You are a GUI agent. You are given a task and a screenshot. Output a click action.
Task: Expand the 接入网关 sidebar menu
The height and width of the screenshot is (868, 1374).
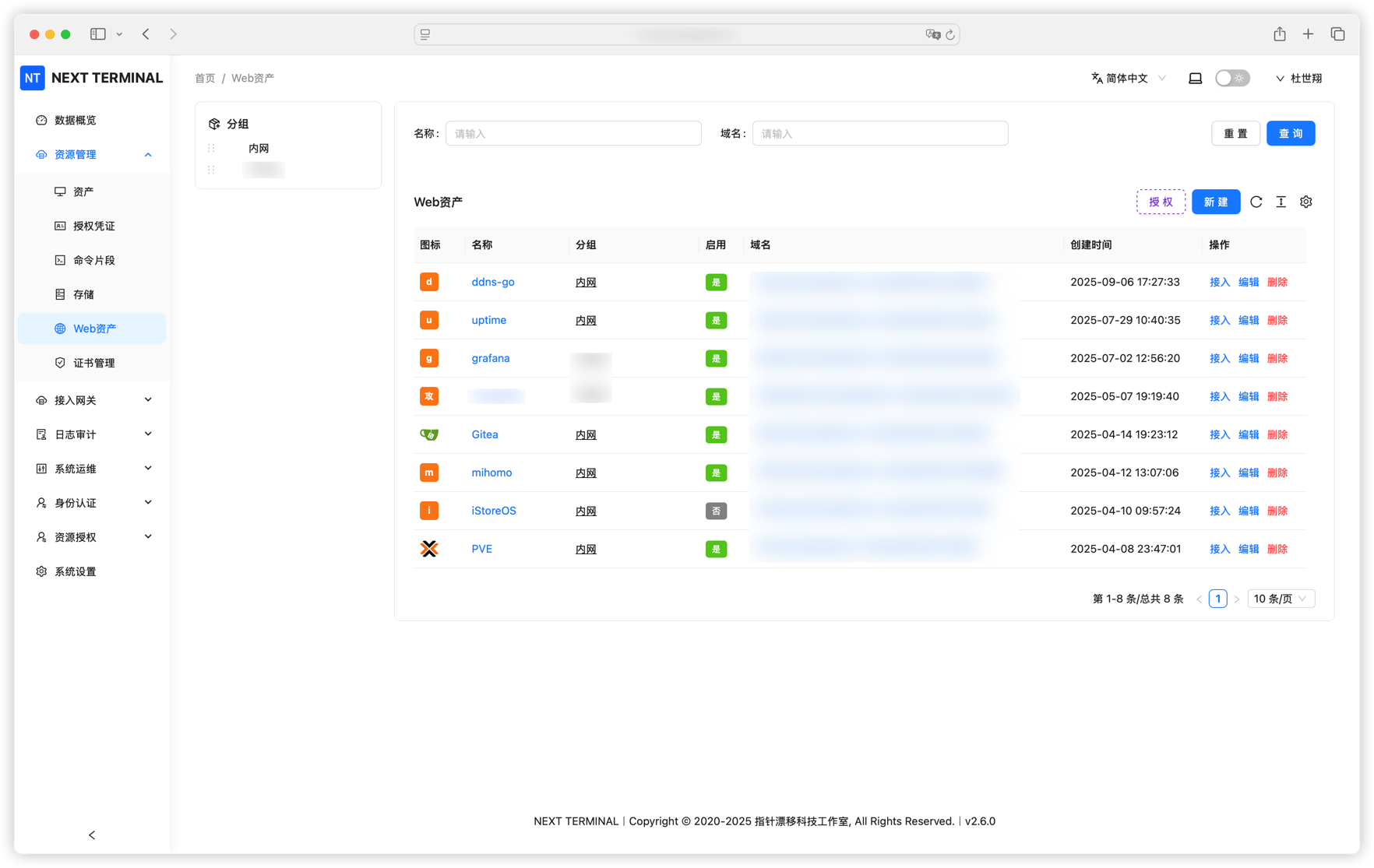coord(93,400)
